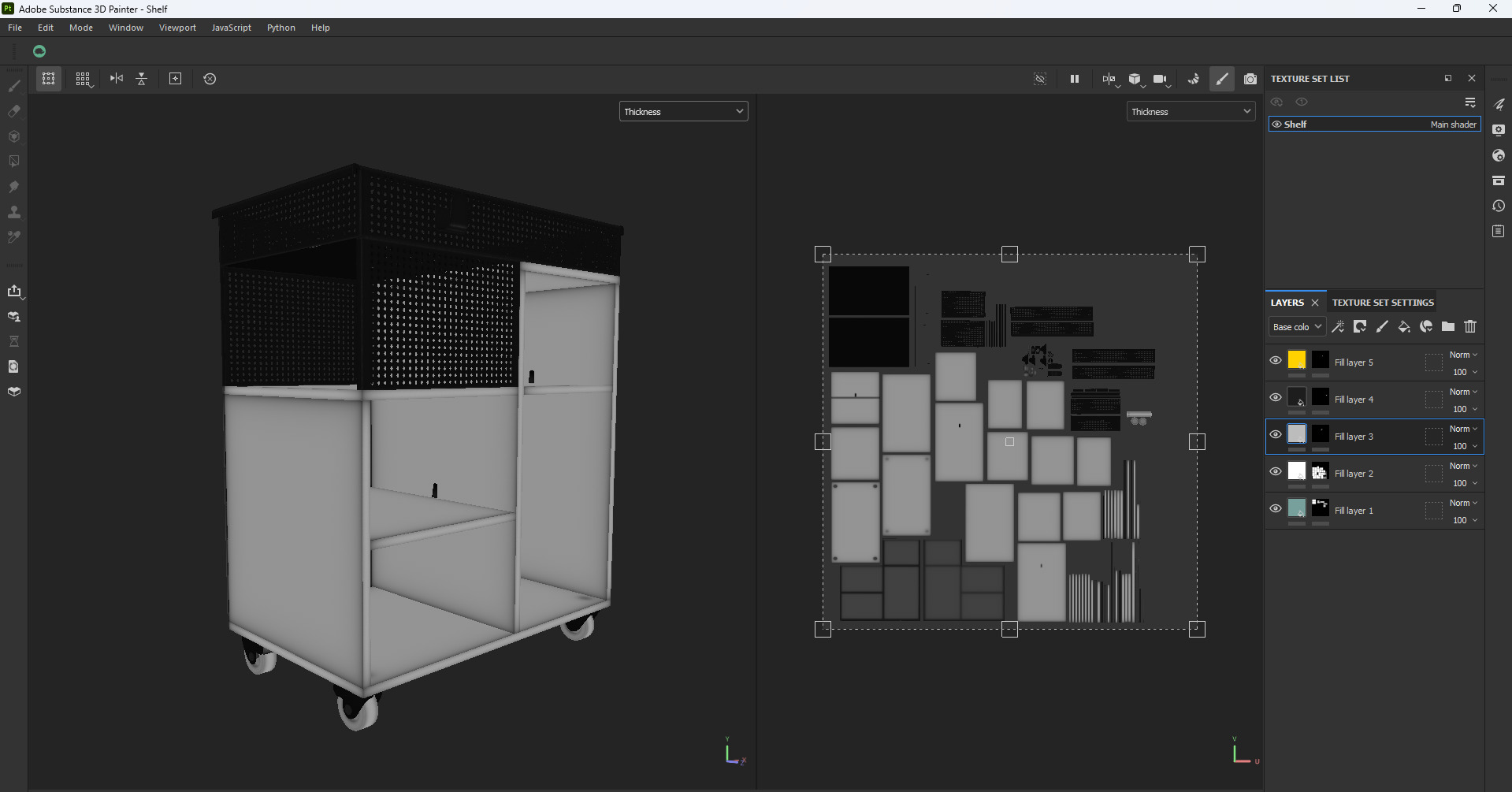Close the Layers tab
Image resolution: width=1512 pixels, height=792 pixels.
point(1315,303)
